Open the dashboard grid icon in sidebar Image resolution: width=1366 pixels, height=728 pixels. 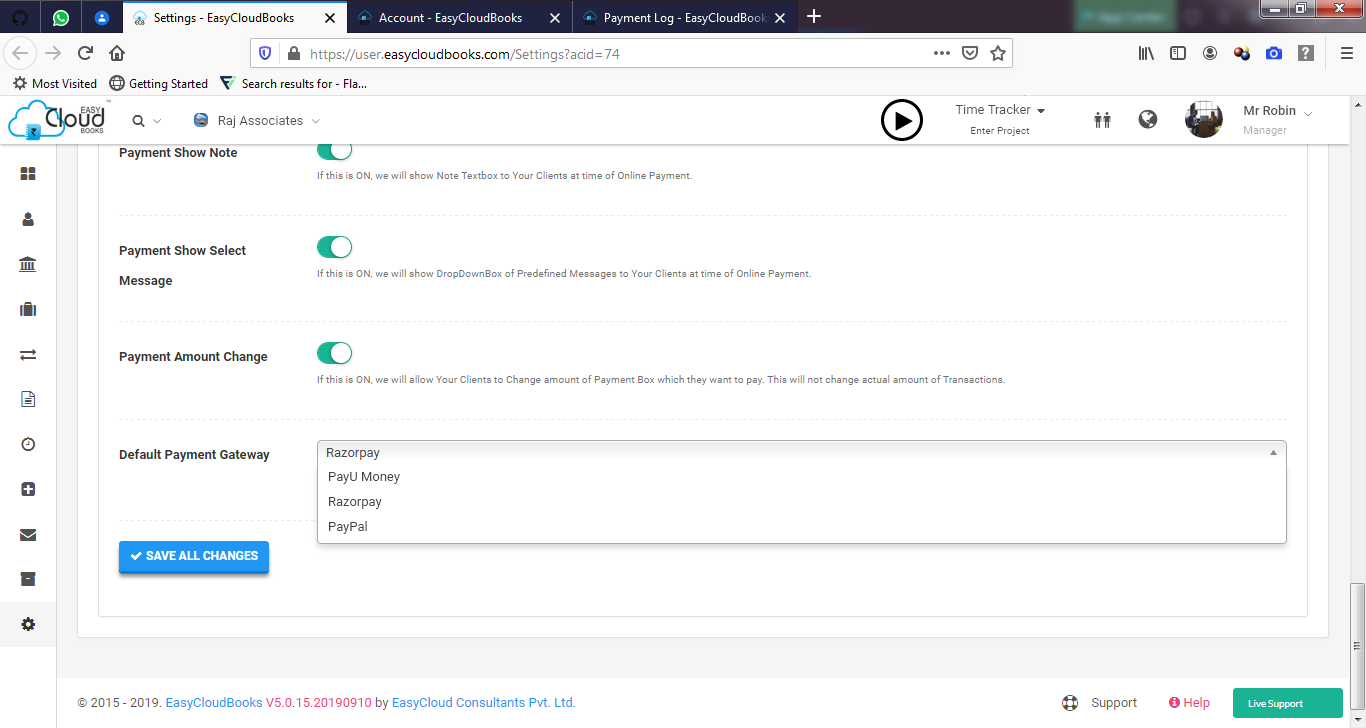point(28,174)
